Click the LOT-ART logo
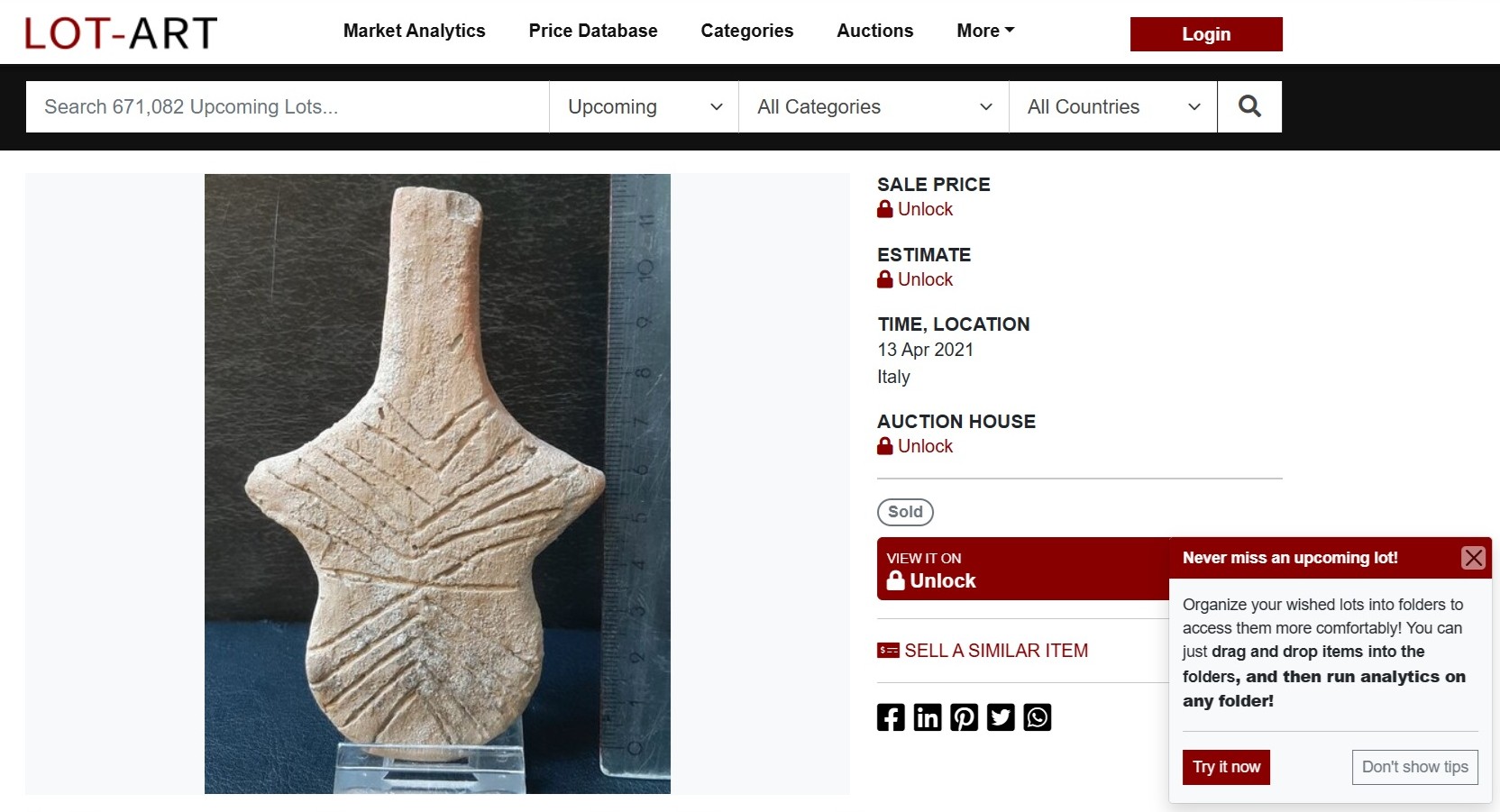The height and width of the screenshot is (812, 1500). (121, 33)
